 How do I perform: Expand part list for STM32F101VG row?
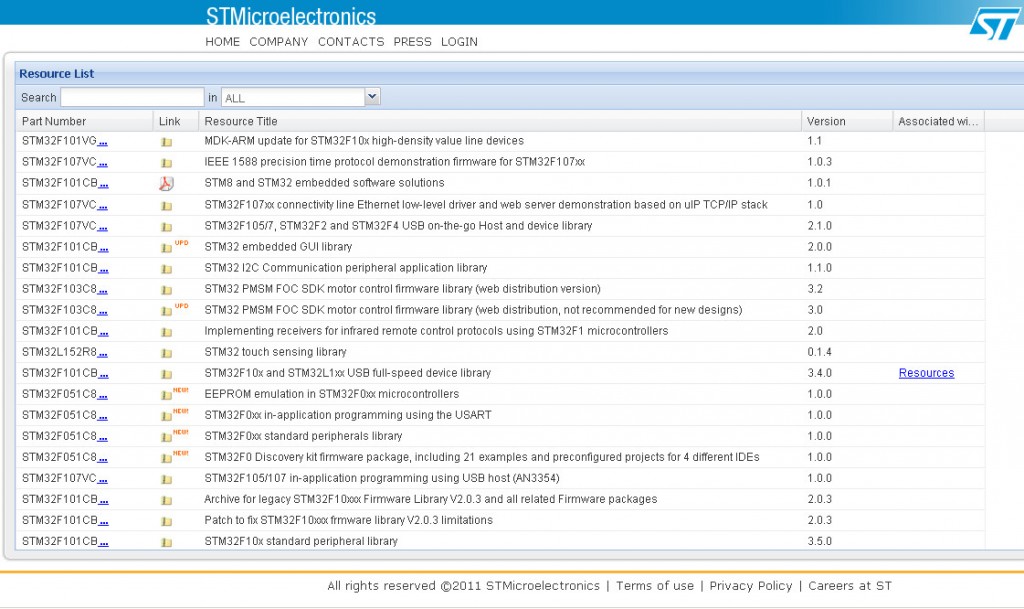(103, 142)
